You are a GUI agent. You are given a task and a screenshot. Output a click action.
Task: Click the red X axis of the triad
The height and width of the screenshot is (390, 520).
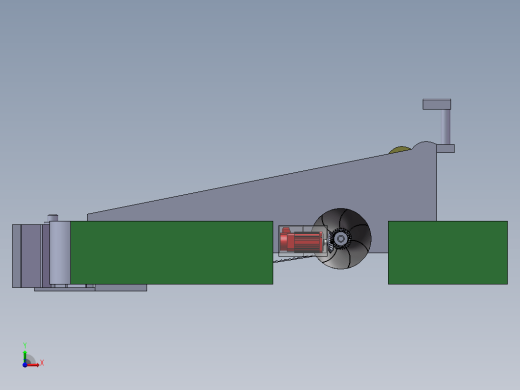[33, 365]
